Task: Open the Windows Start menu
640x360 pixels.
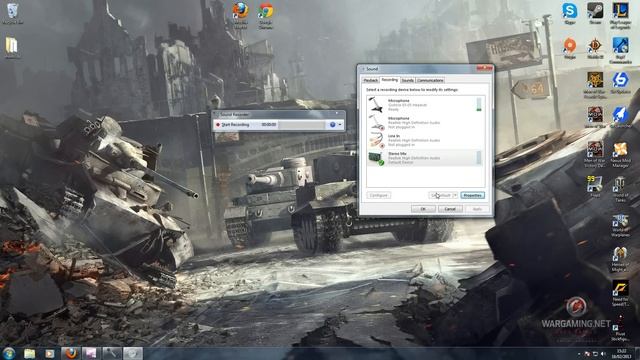Action: [9, 353]
